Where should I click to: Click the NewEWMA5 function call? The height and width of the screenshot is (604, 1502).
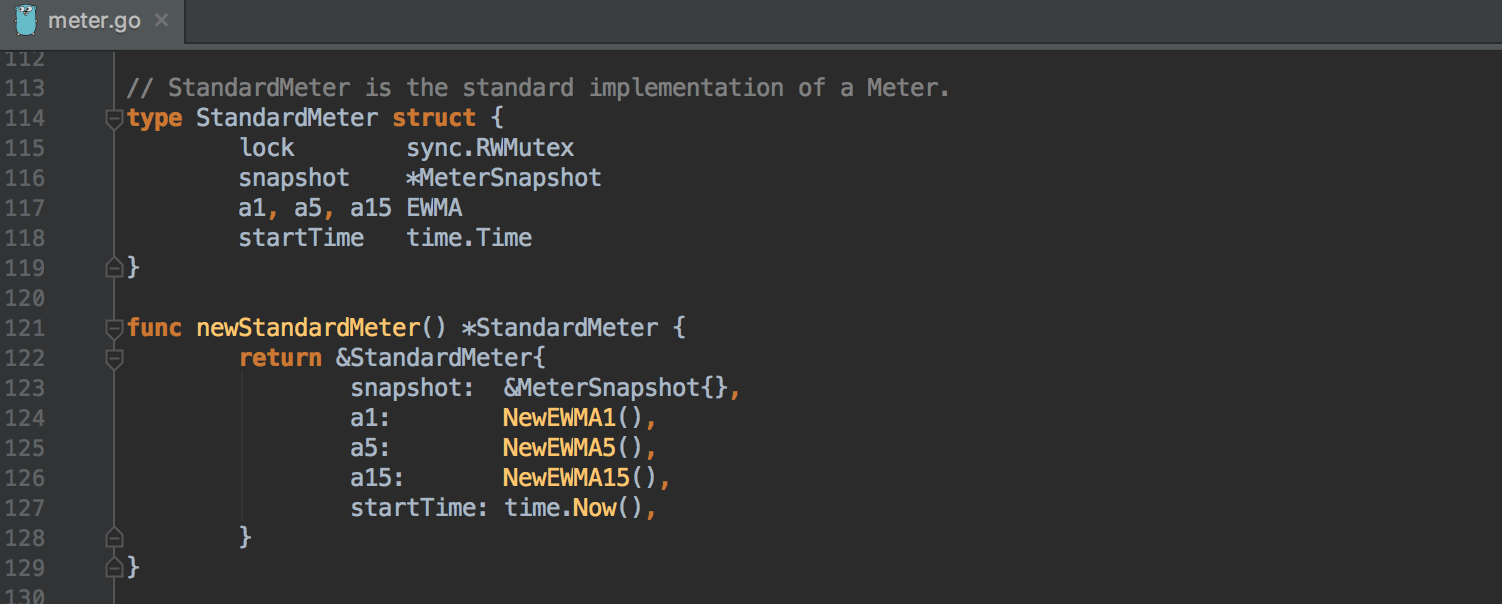coord(558,448)
